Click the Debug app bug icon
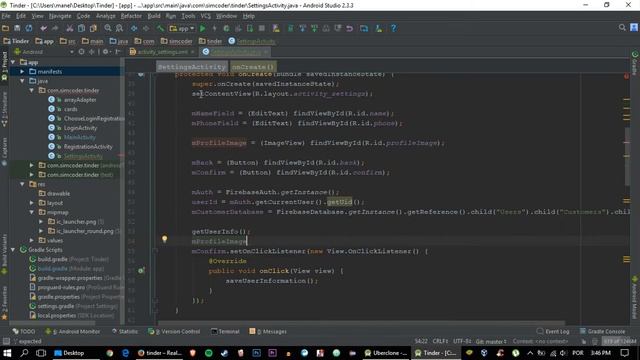 [226, 29]
